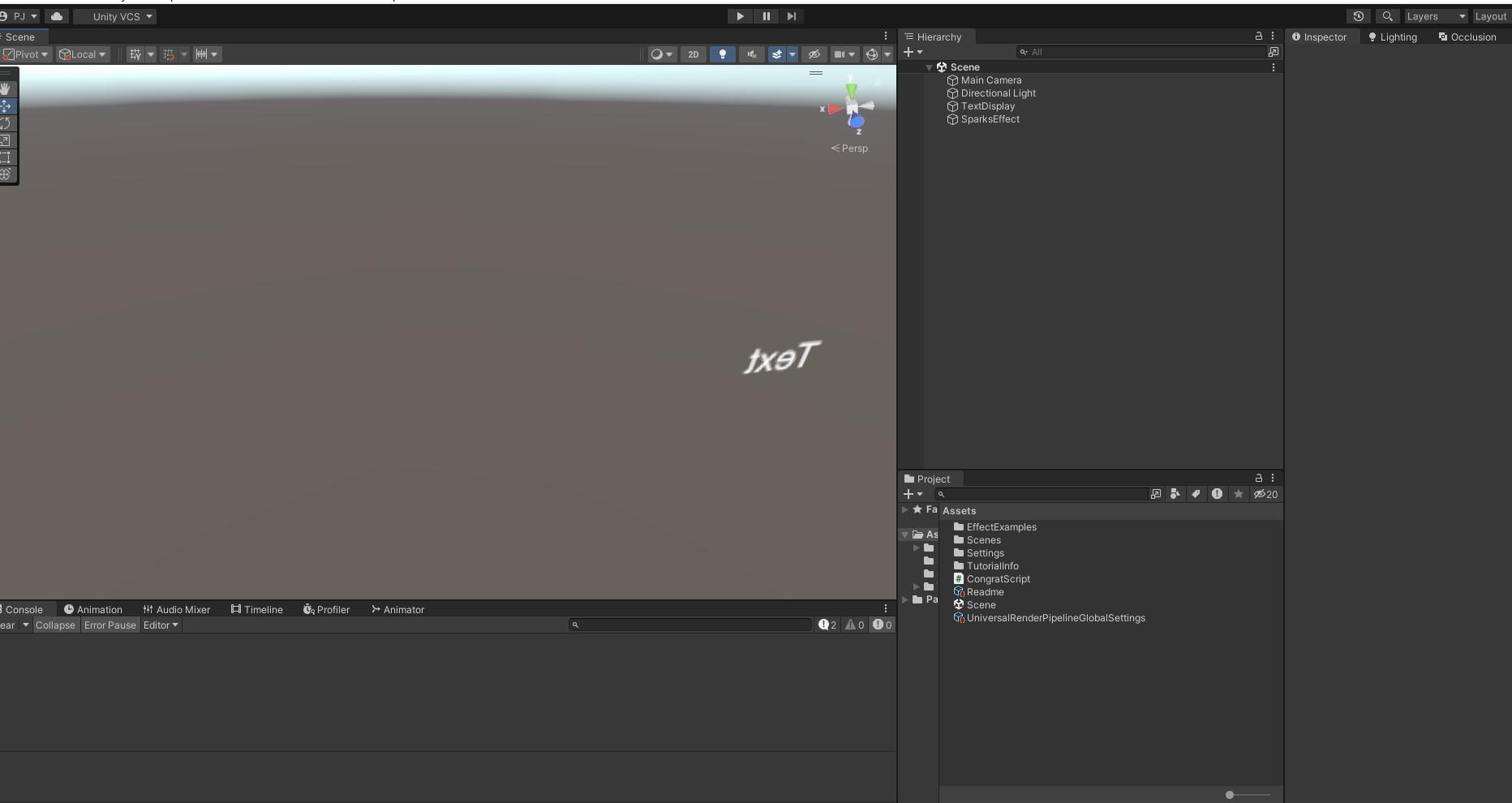Open Undo History icon

pos(1359,16)
